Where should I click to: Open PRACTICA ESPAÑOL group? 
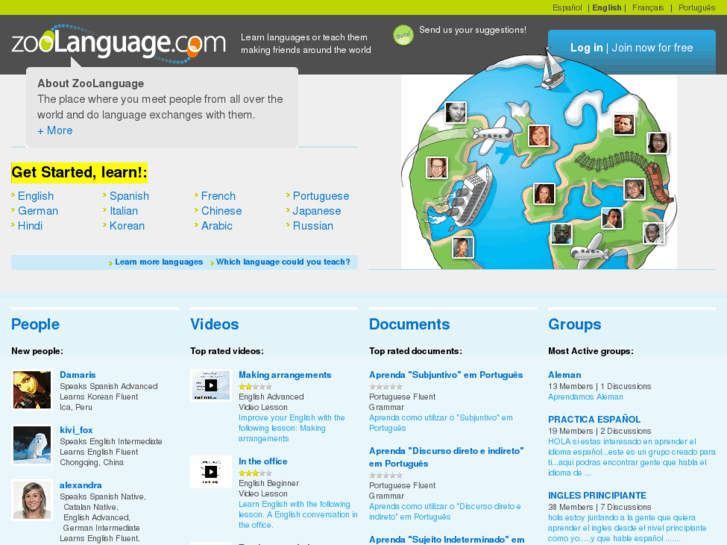click(x=594, y=419)
